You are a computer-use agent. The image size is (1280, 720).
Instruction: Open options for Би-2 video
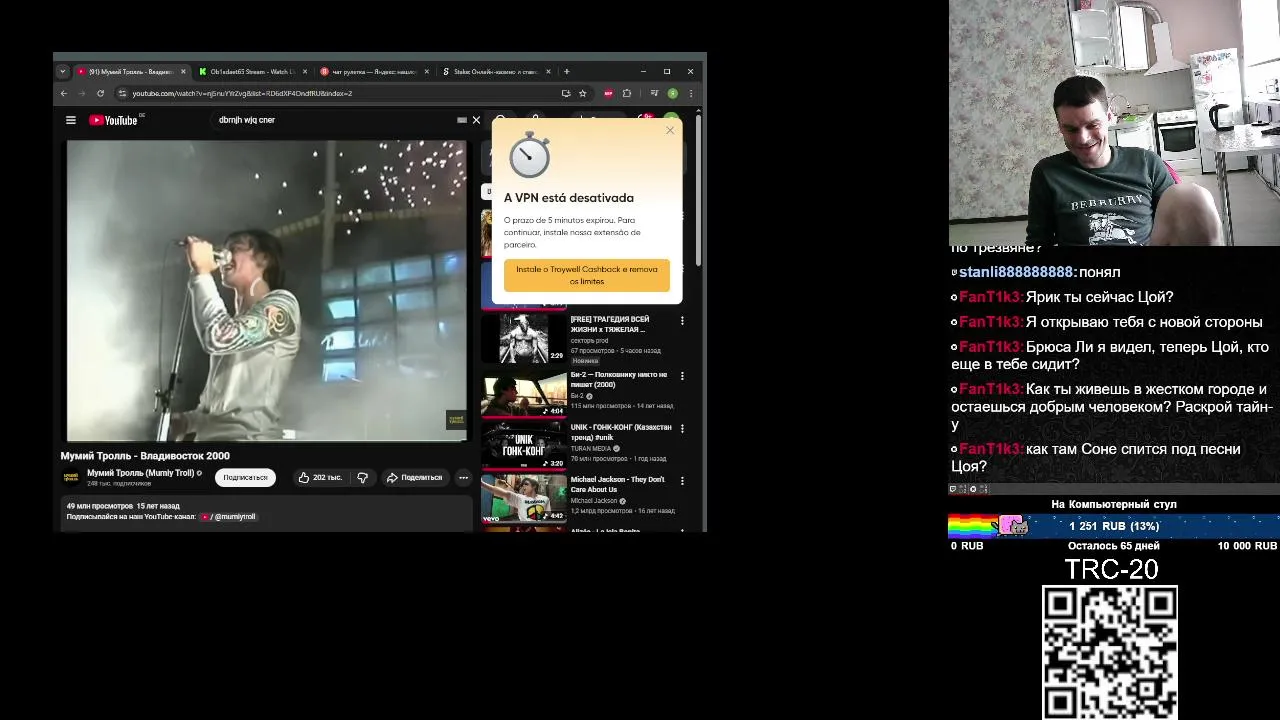[682, 376]
